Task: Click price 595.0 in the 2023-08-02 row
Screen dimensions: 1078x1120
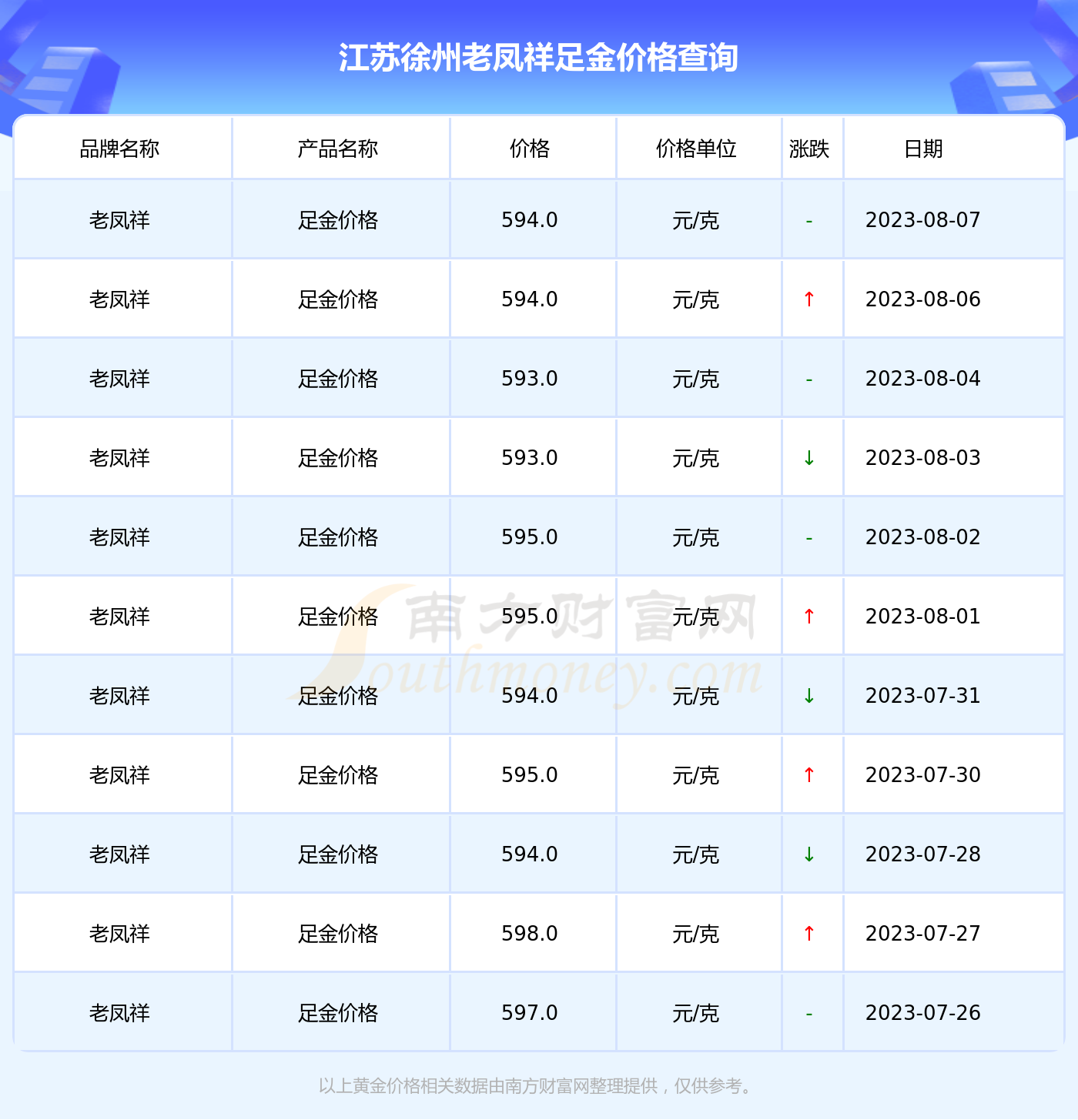Action: (x=530, y=537)
